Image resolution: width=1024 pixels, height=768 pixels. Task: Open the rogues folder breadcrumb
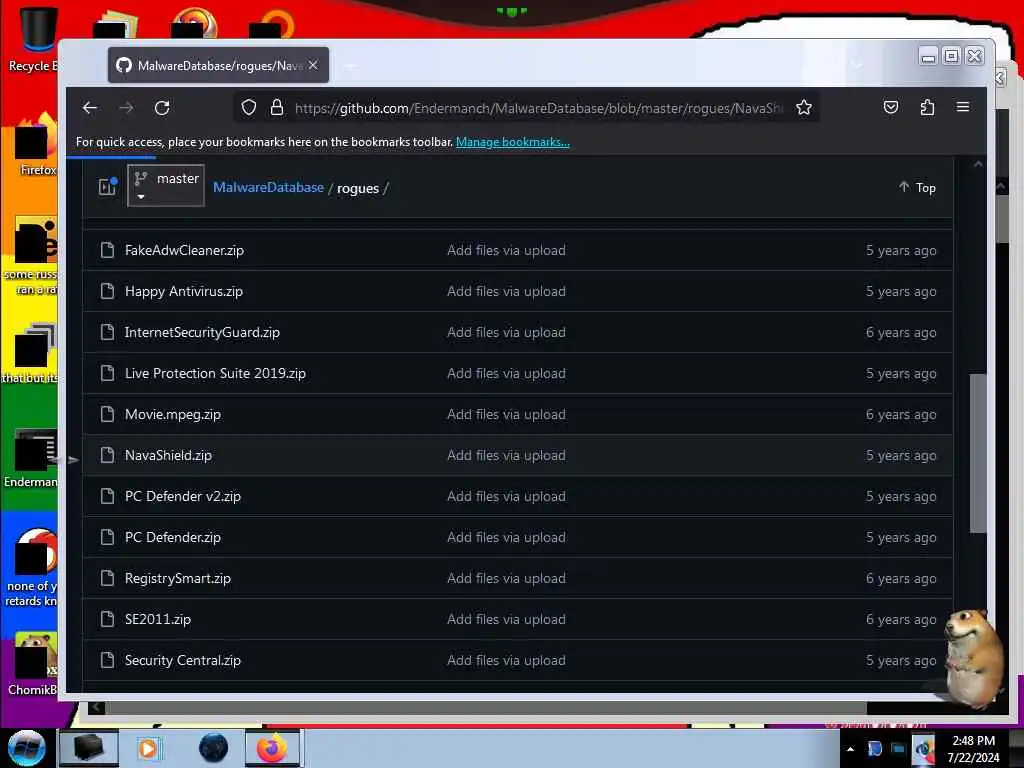[x=358, y=188]
